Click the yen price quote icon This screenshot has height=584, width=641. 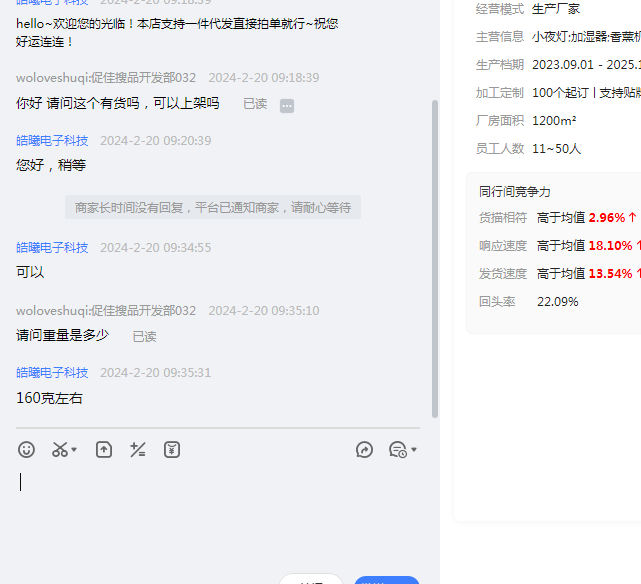coord(172,450)
